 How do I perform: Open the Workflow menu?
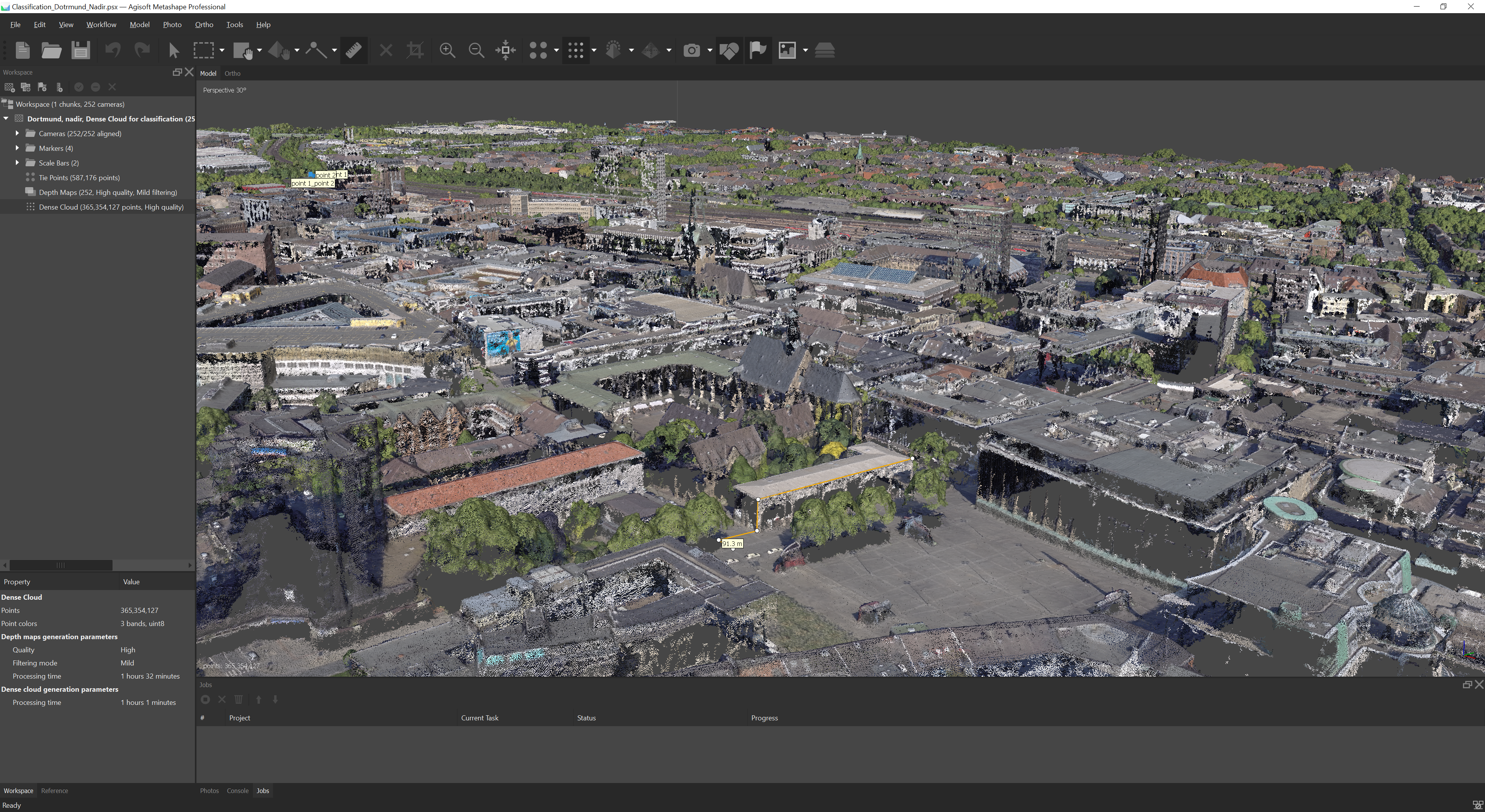101,25
